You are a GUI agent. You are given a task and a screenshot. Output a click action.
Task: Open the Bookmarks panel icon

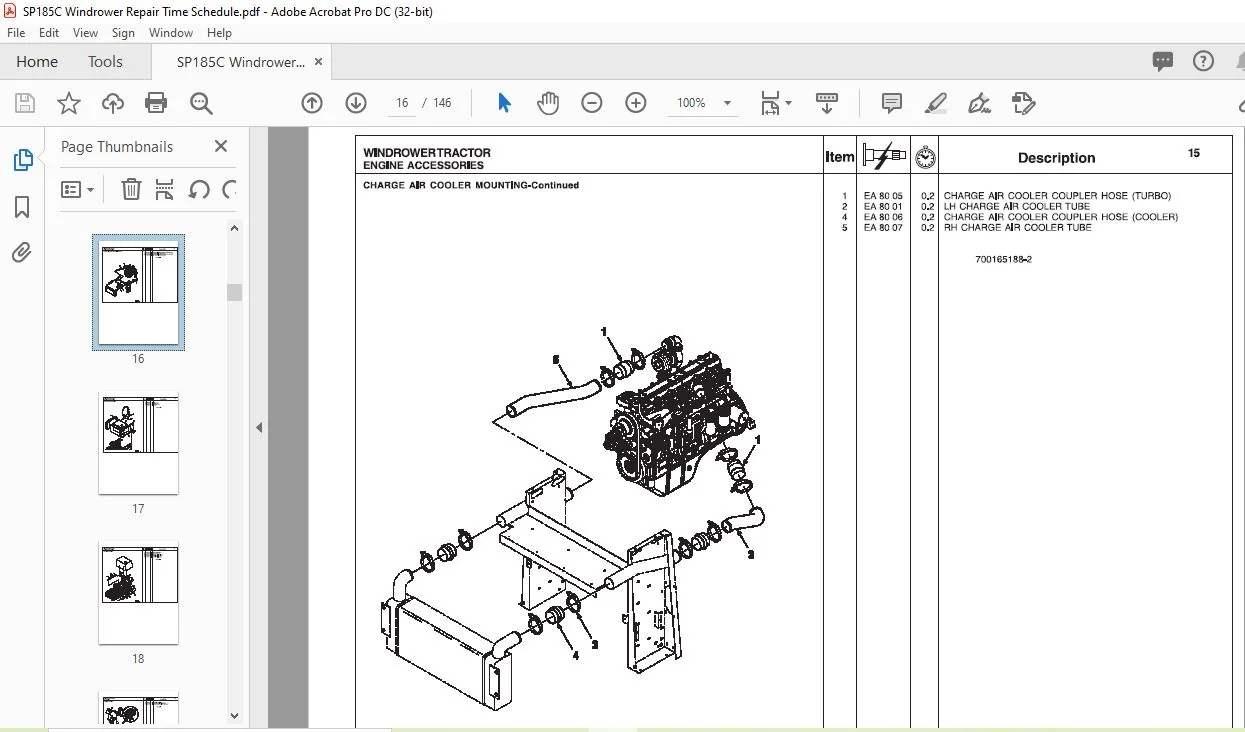pos(22,207)
